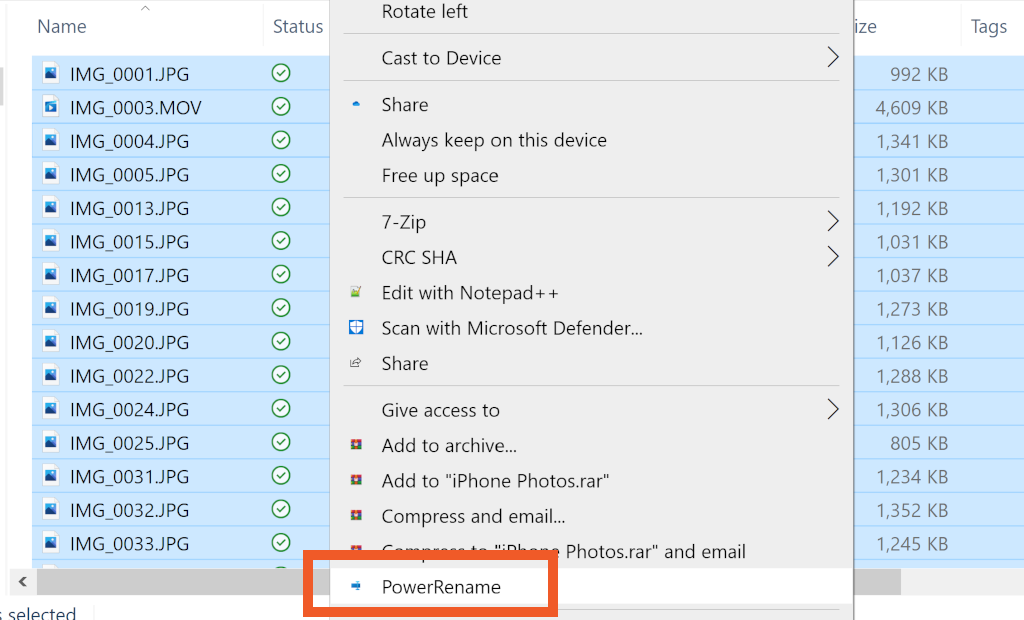Choose Always keep on this device
This screenshot has width=1024, height=620.
click(494, 140)
